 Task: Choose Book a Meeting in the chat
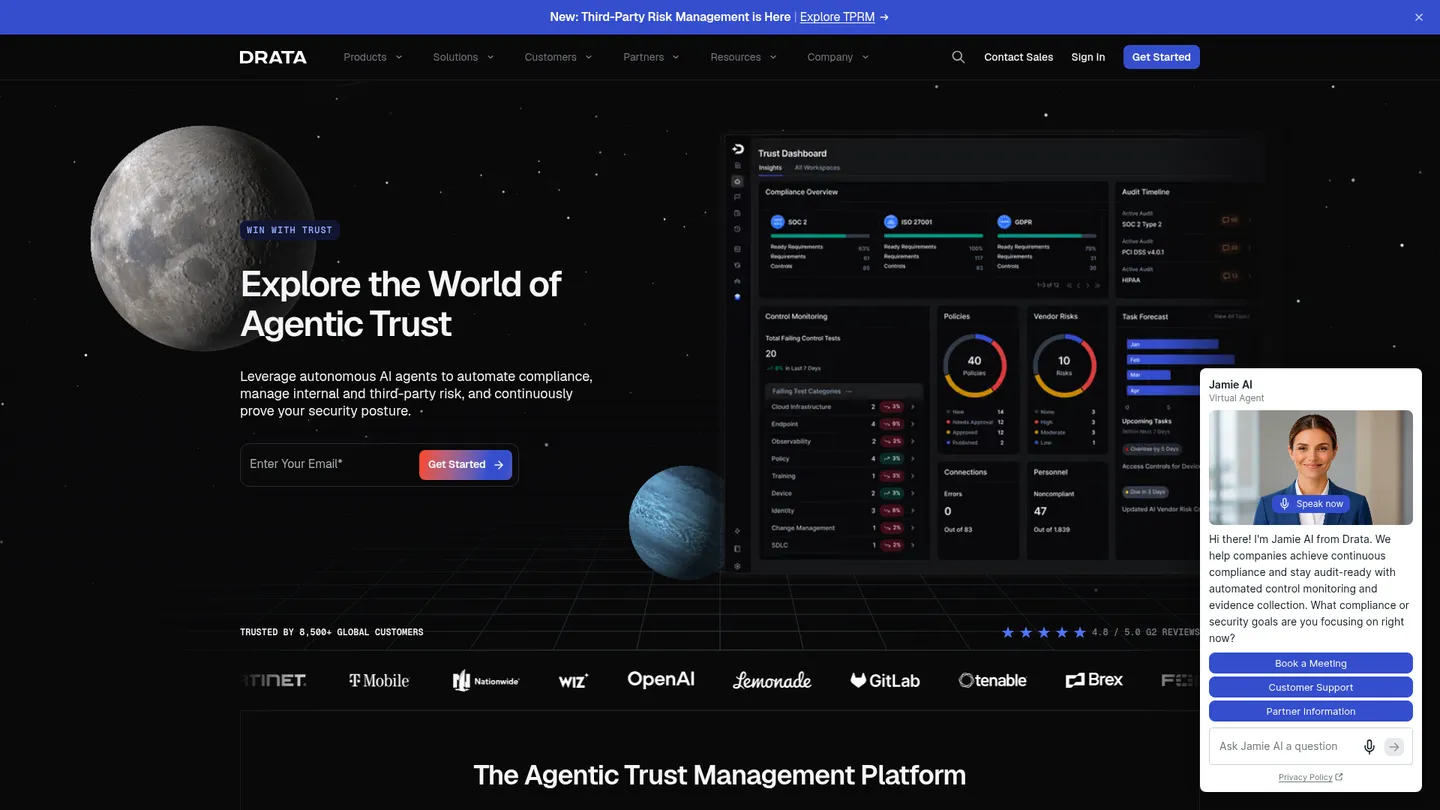click(x=1311, y=663)
